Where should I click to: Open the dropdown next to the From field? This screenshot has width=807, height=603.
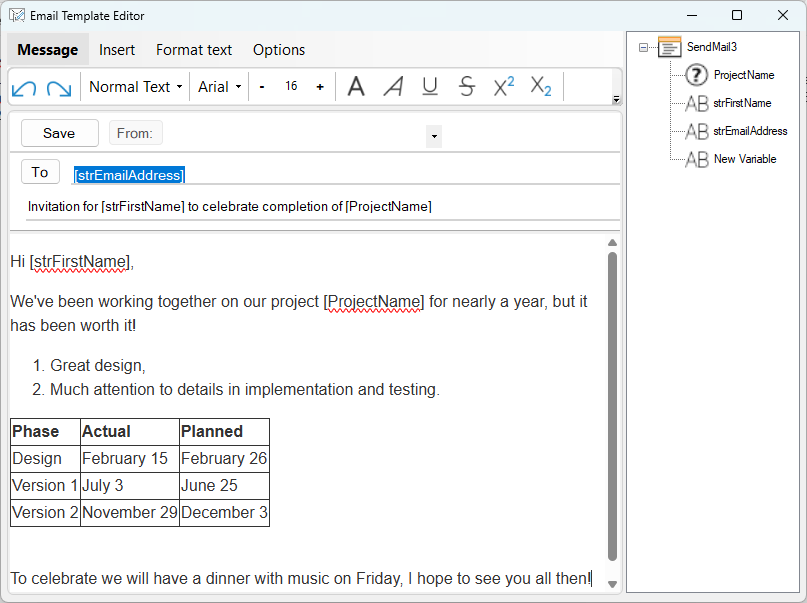433,136
